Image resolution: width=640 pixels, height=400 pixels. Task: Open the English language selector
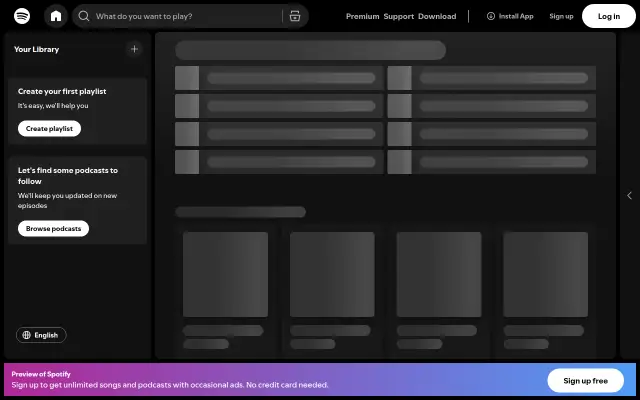tap(41, 335)
